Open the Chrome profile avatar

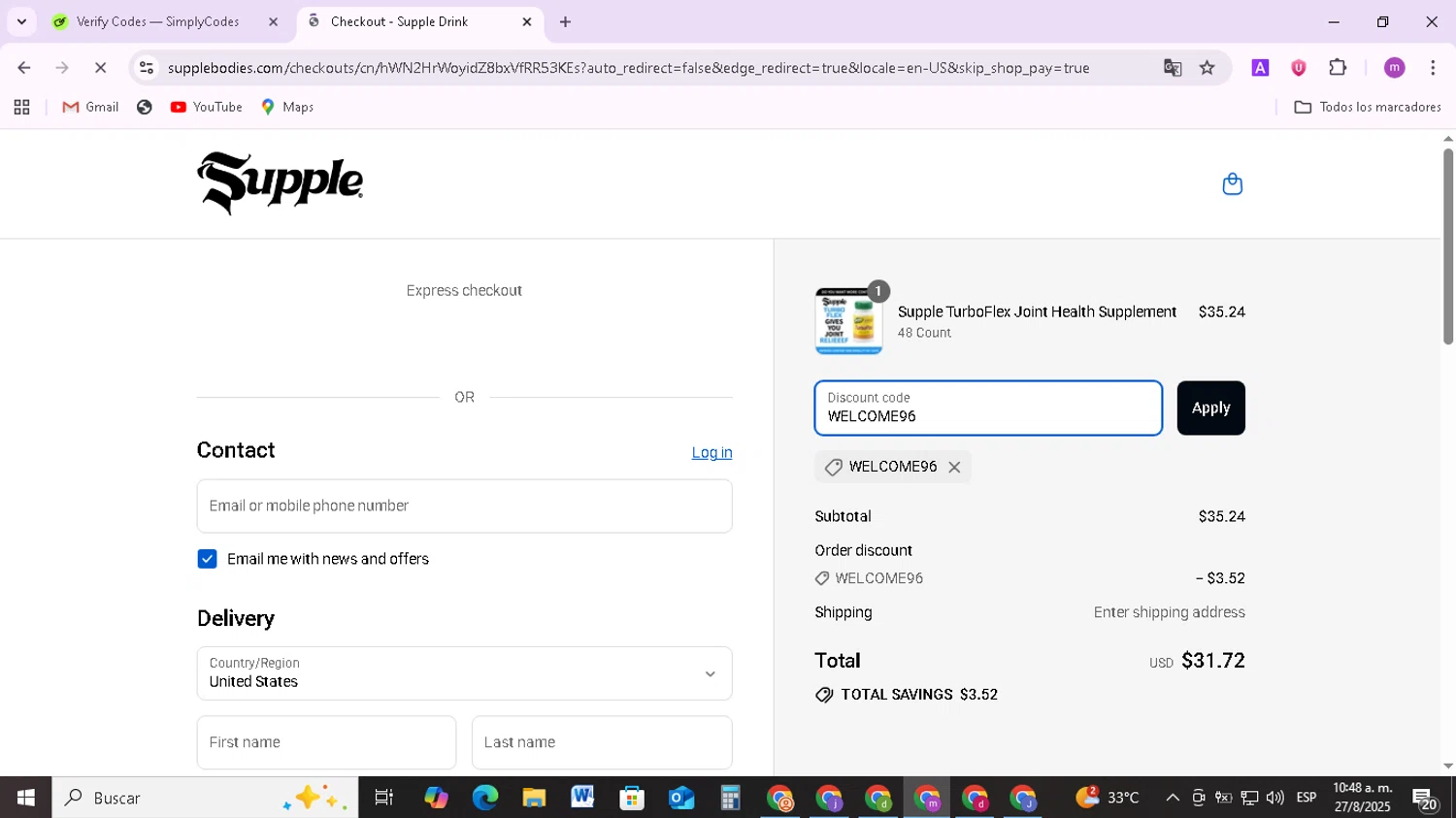point(1395,68)
